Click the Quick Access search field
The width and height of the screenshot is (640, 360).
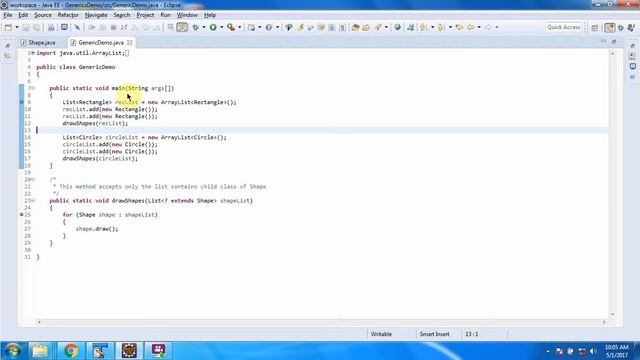click(x=563, y=27)
